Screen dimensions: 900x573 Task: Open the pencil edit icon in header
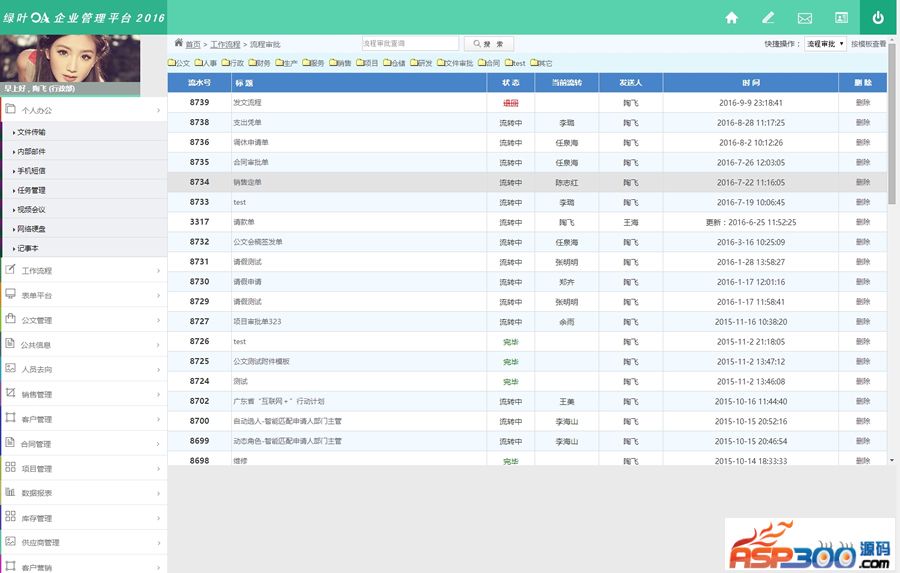768,17
